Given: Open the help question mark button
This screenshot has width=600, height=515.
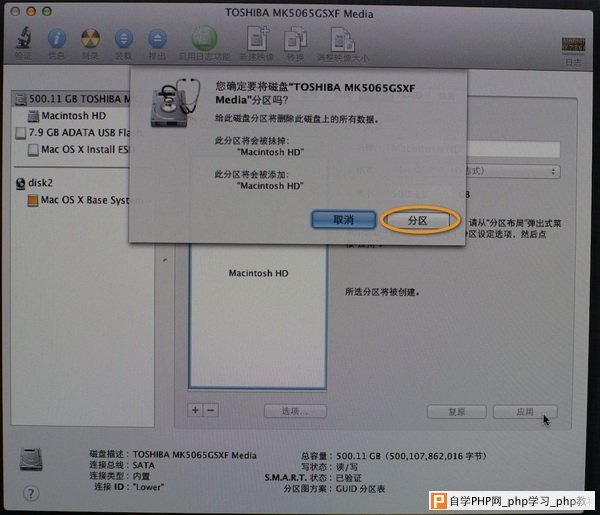Looking at the screenshot, I should pyautogui.click(x=31, y=493).
